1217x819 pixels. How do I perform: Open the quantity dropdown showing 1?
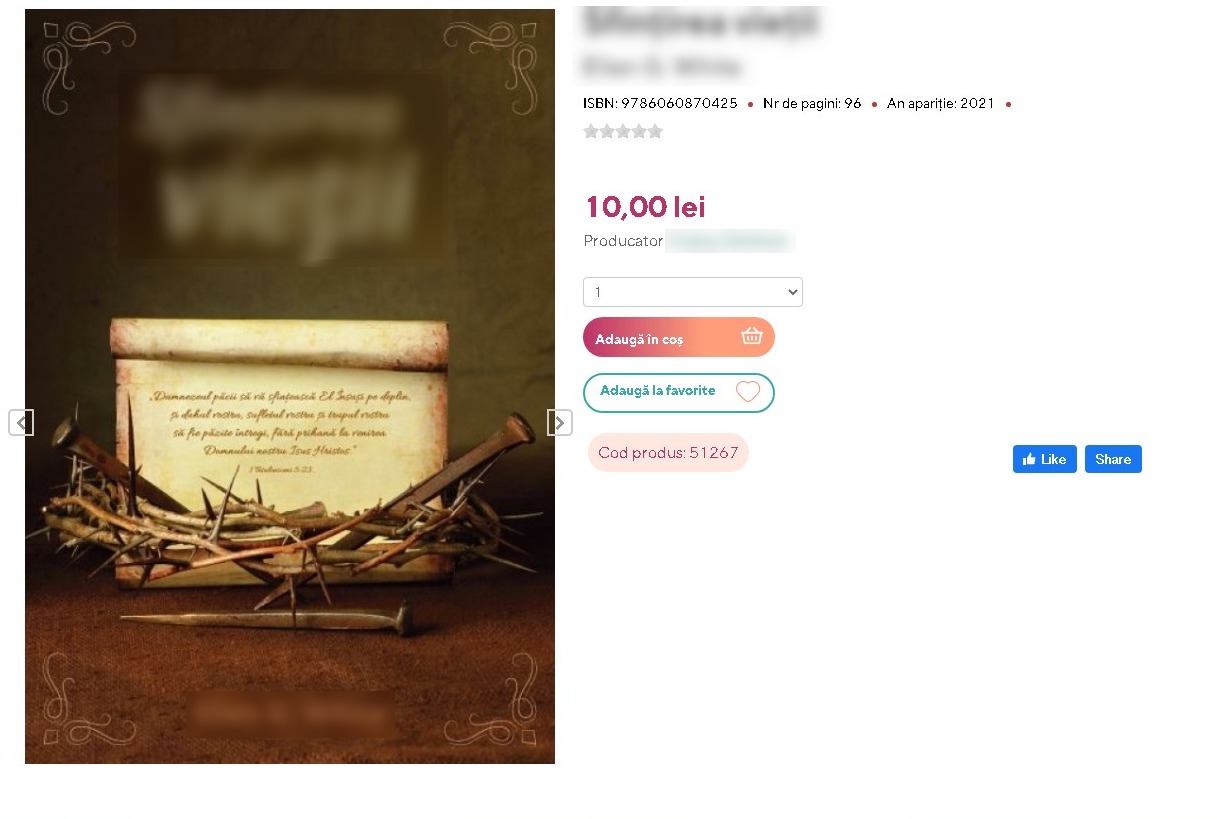click(693, 292)
